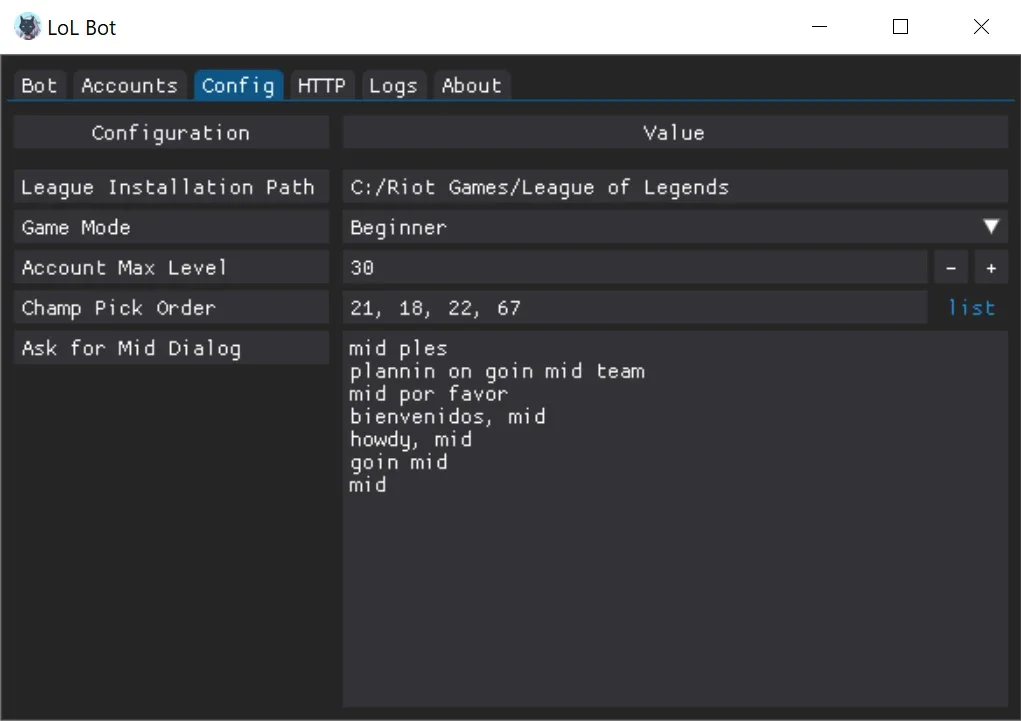
Task: Click the last 'mid' dialog line
Action: (x=368, y=485)
